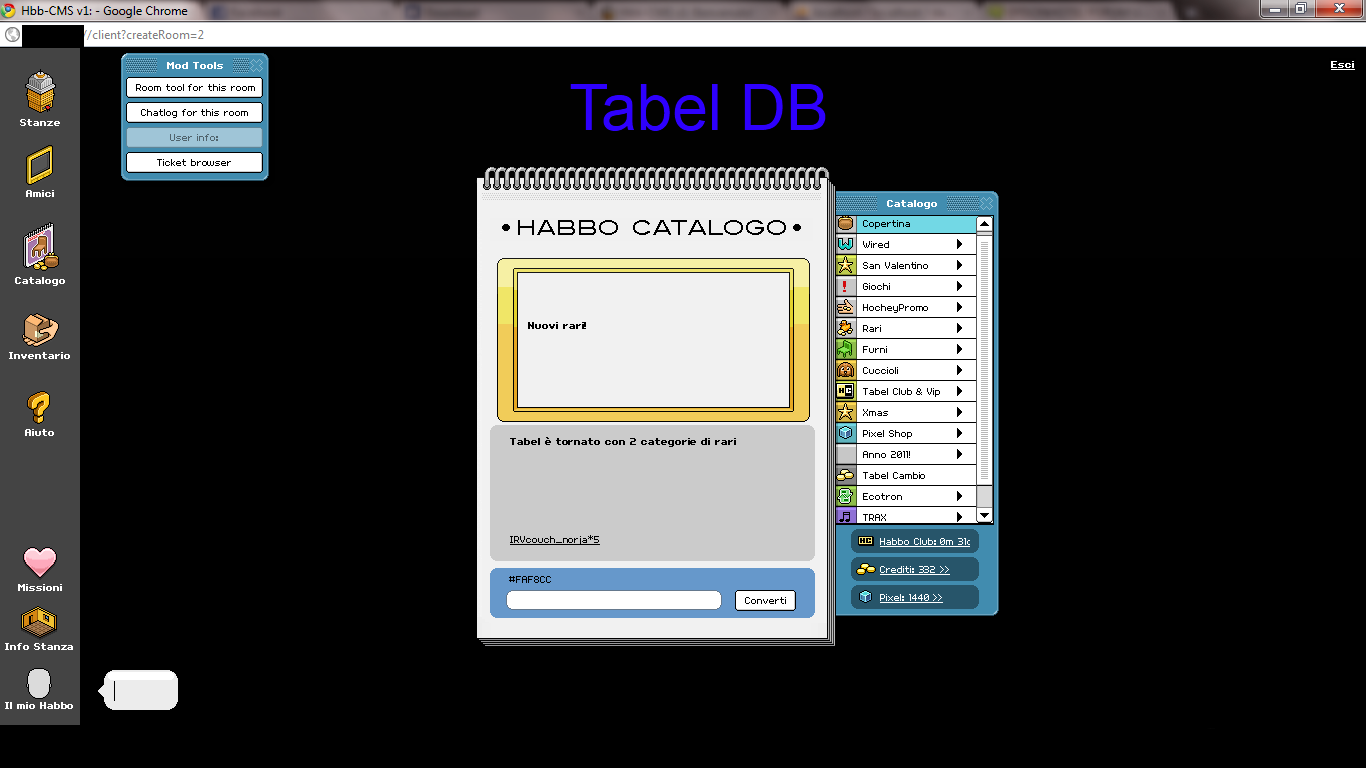Click the Wired category icon
This screenshot has height=768, width=1366.
846,244
